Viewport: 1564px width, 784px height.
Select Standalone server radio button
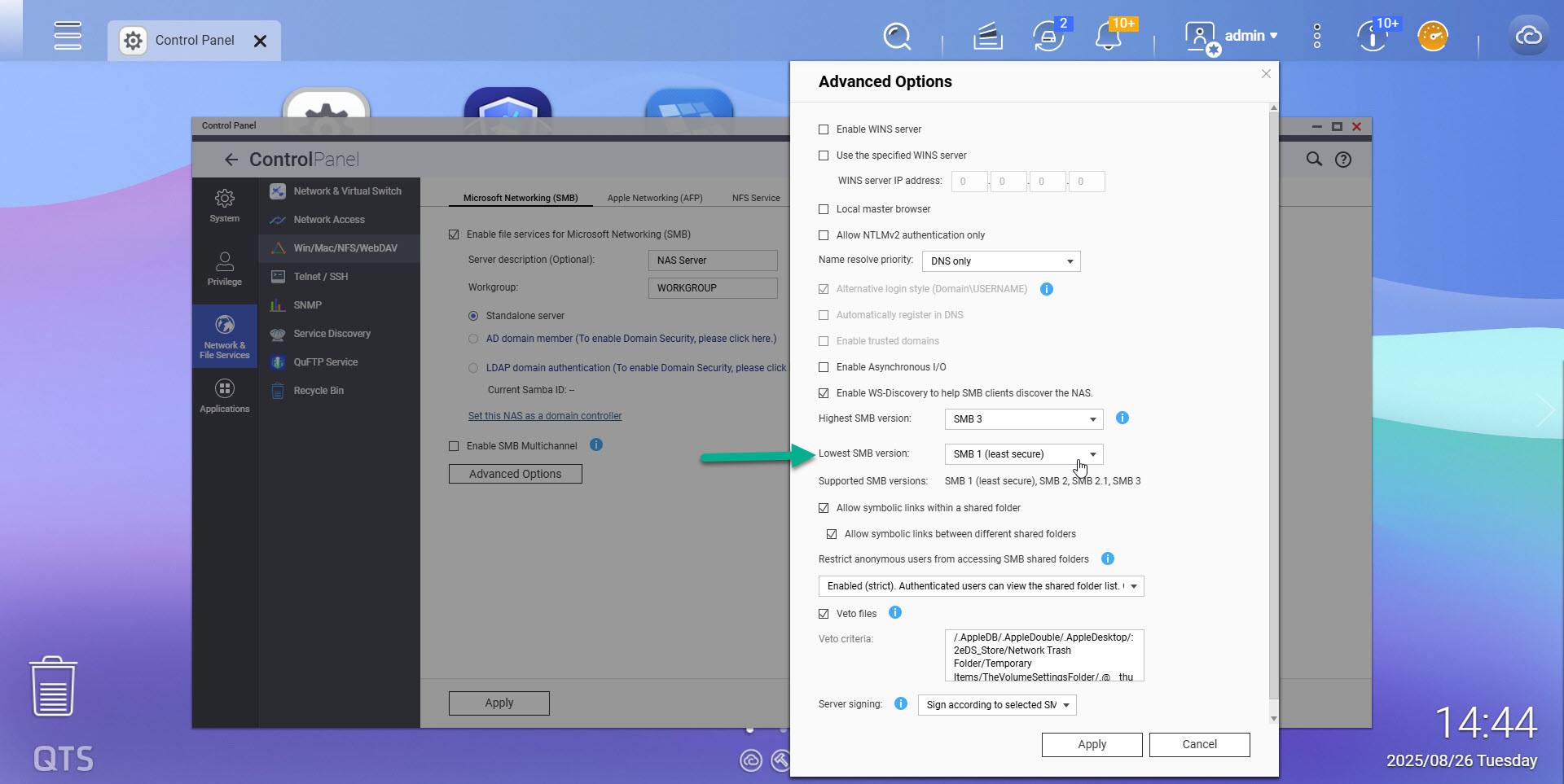pyautogui.click(x=473, y=316)
